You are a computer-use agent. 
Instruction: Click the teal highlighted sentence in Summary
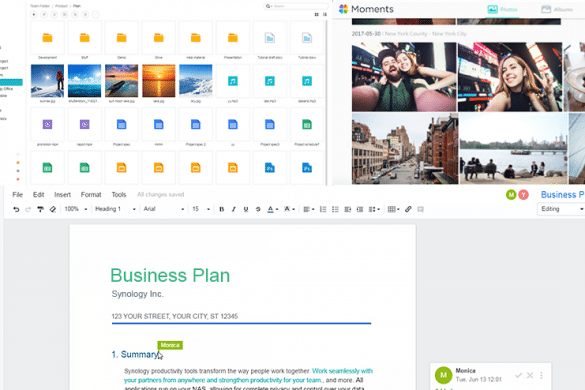[x=248, y=375]
